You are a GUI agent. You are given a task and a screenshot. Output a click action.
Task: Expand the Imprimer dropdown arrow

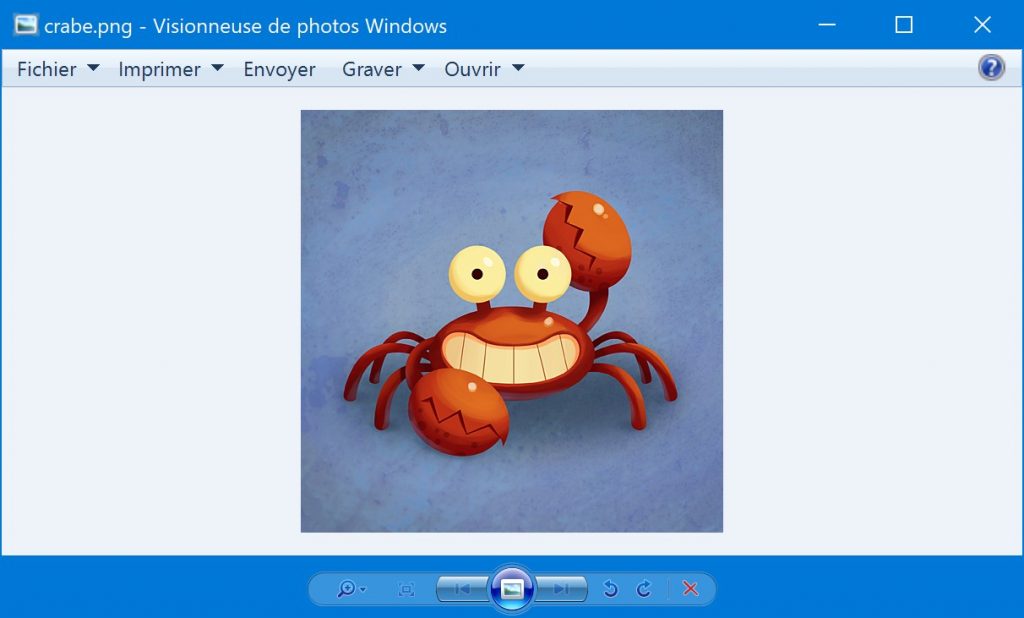pos(217,68)
